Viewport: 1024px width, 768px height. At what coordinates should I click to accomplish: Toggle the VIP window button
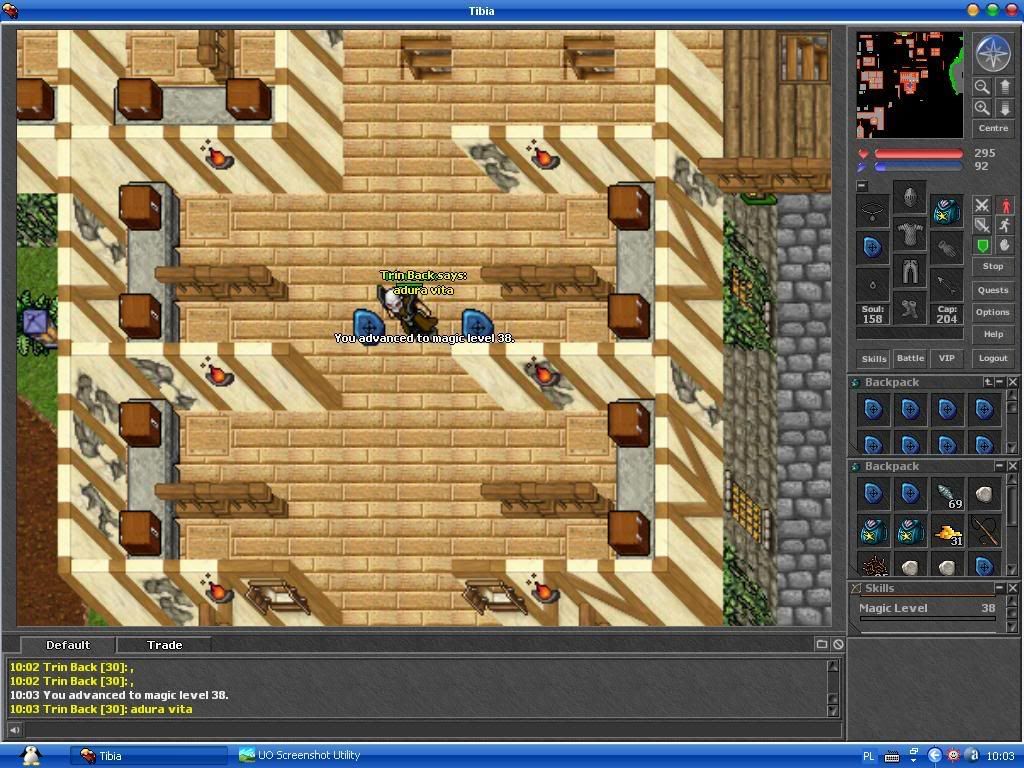click(946, 359)
